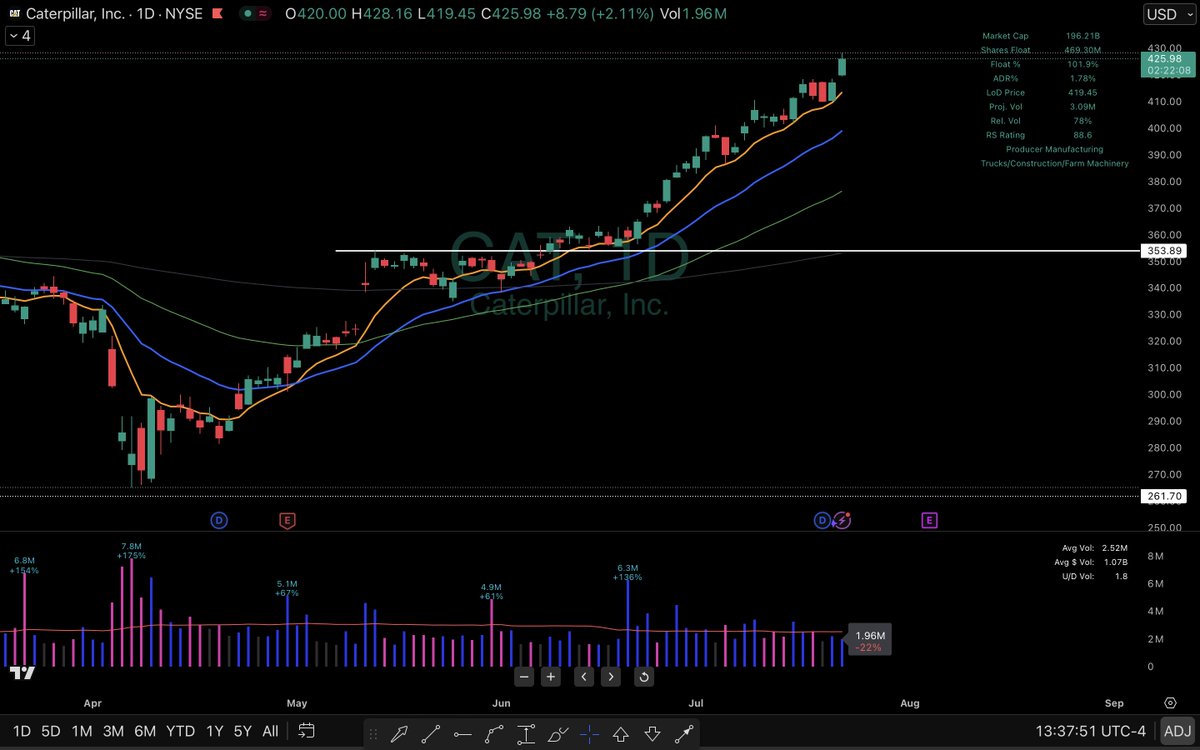Select the horizontal ray tool
This screenshot has height=750, width=1200.
462,733
